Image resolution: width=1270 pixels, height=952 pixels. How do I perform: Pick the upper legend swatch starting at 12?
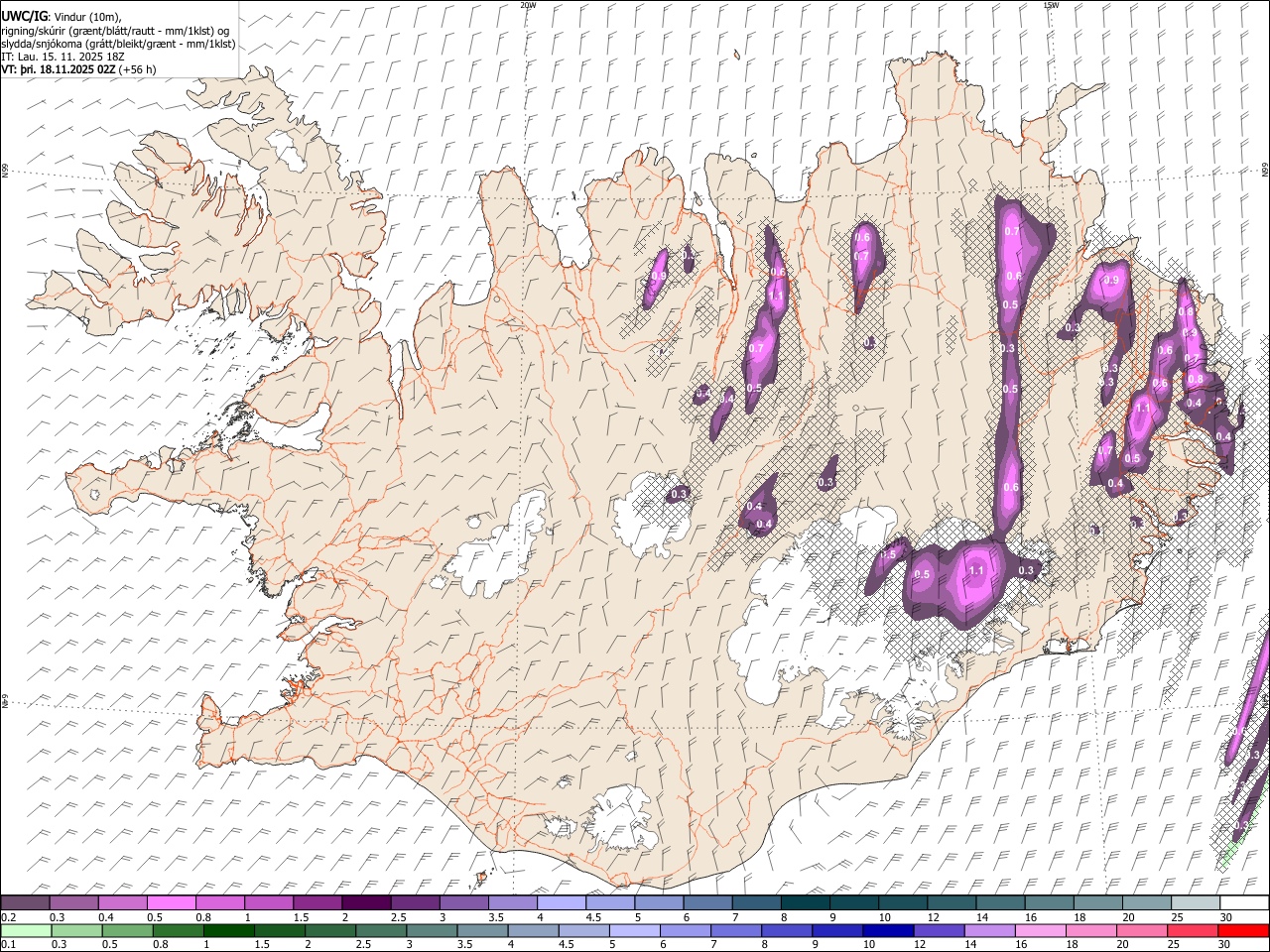(x=952, y=902)
